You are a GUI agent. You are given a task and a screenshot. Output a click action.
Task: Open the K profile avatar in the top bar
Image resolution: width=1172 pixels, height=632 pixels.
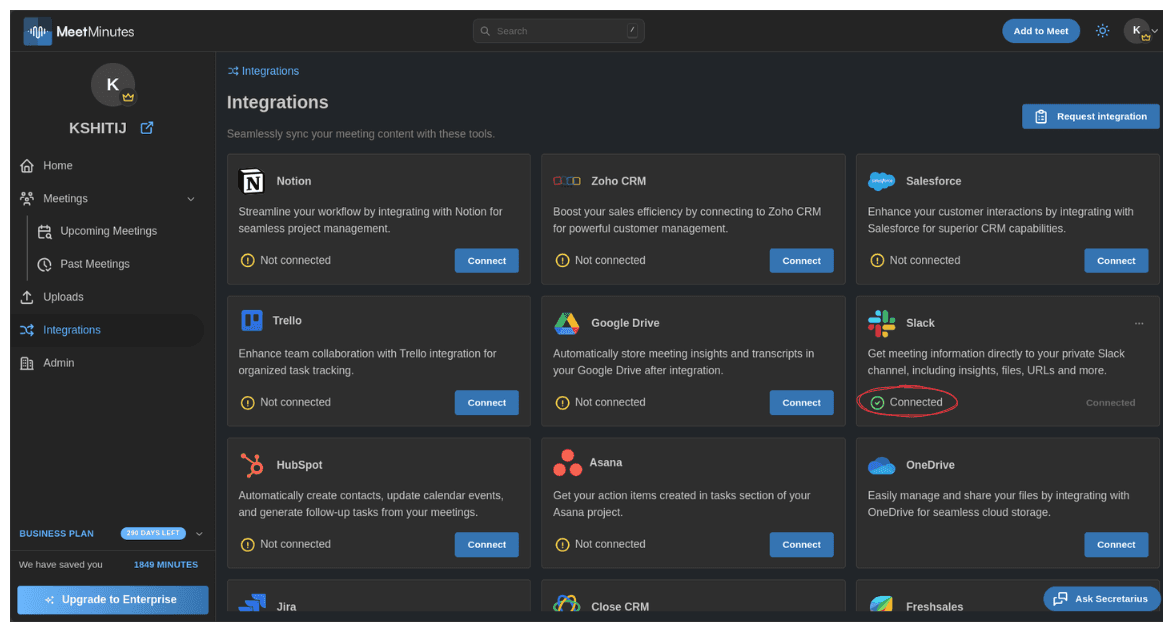(1137, 31)
